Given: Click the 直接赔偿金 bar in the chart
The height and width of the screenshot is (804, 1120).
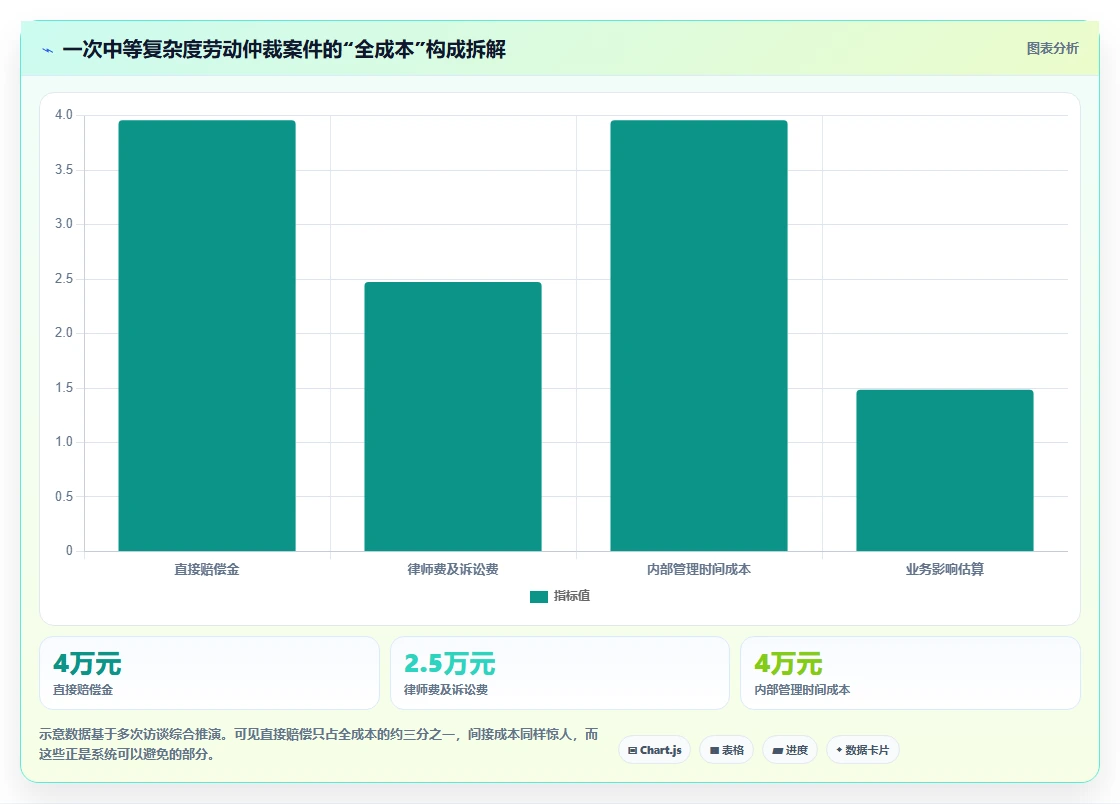Looking at the screenshot, I should coord(207,336).
